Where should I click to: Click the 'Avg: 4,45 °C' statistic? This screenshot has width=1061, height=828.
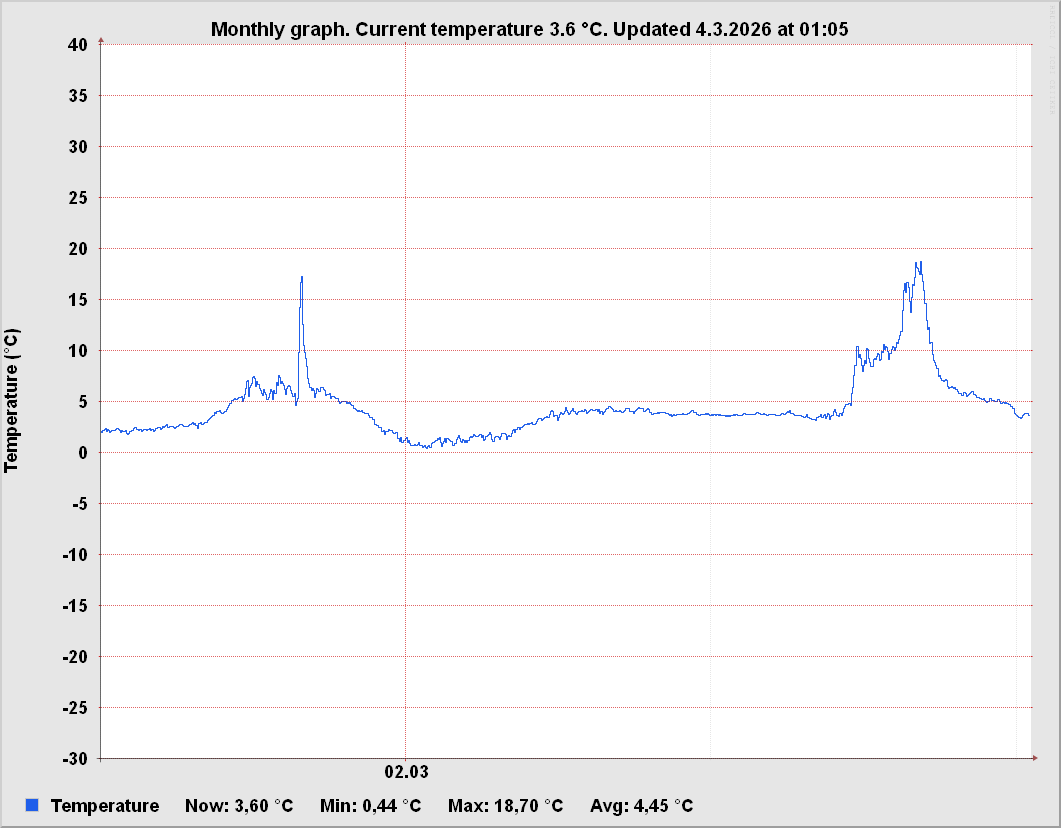pos(641,806)
